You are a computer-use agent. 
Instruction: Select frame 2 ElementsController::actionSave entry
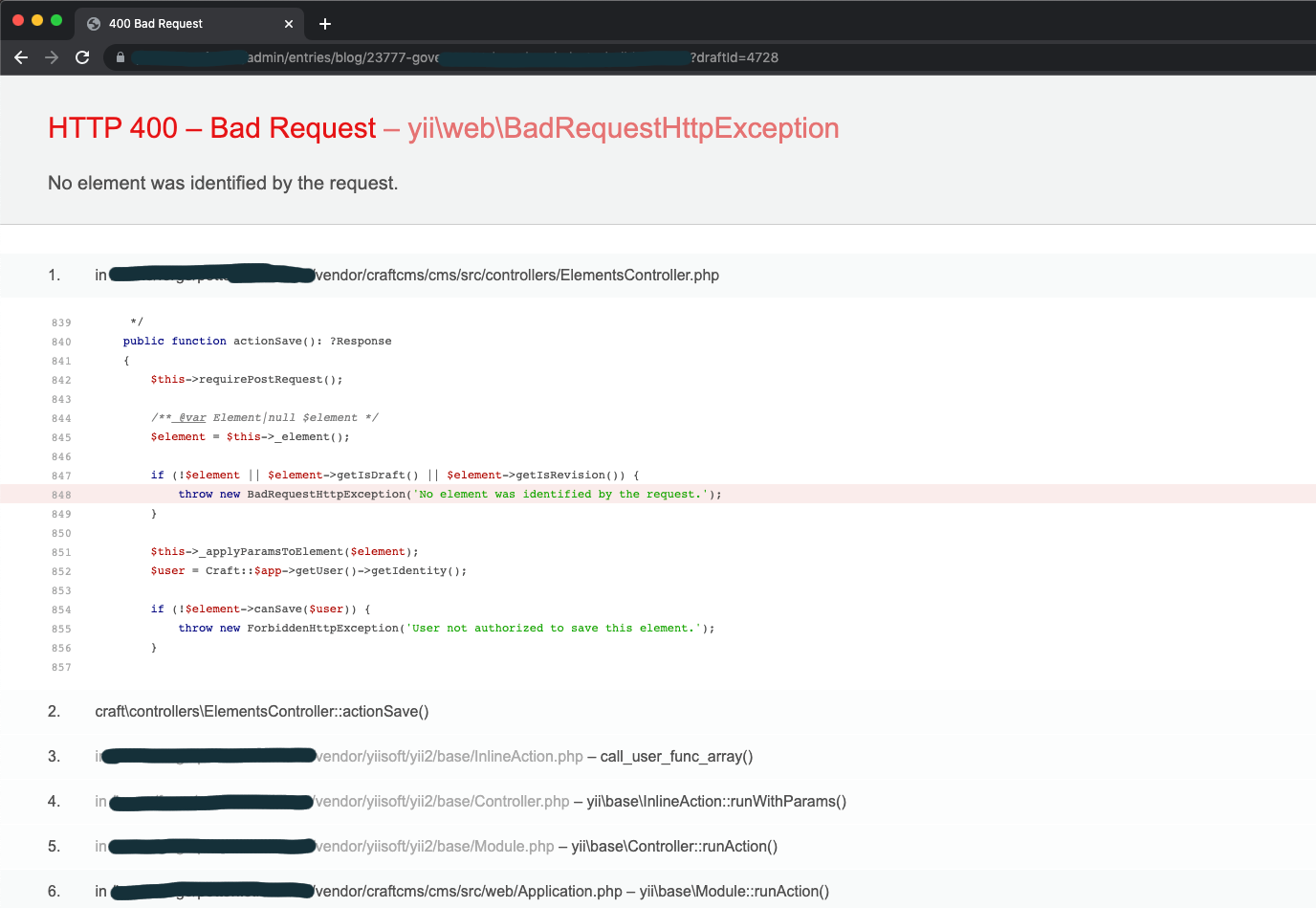point(261,711)
